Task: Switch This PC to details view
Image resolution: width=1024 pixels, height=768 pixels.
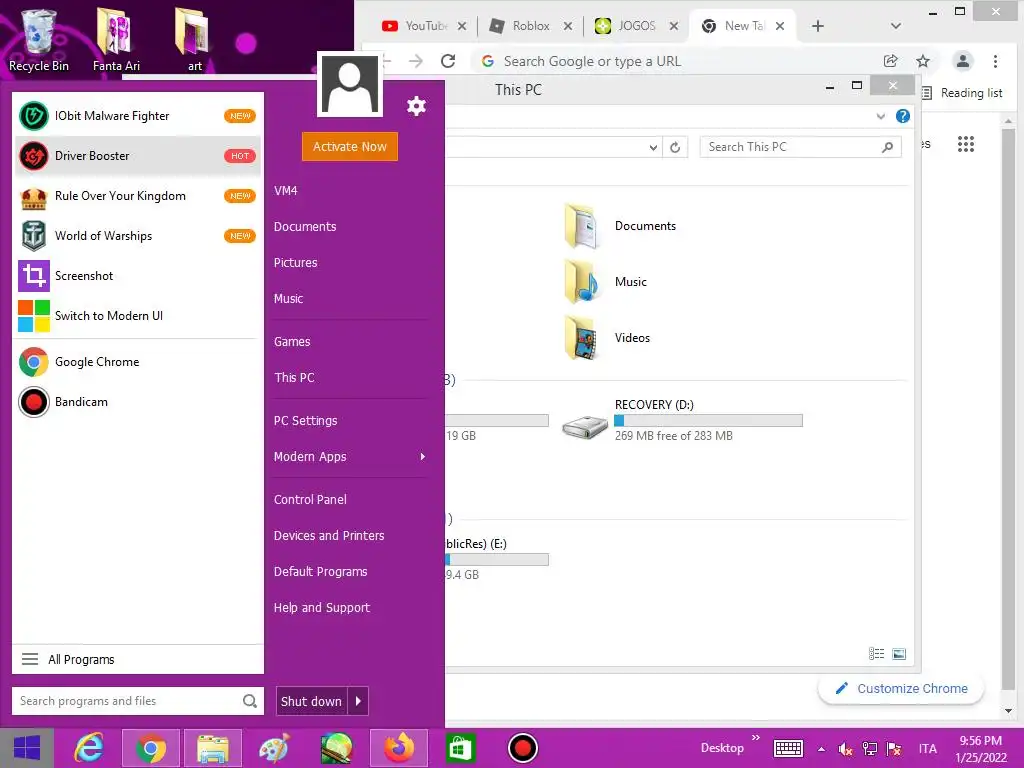Action: pyautogui.click(x=876, y=654)
